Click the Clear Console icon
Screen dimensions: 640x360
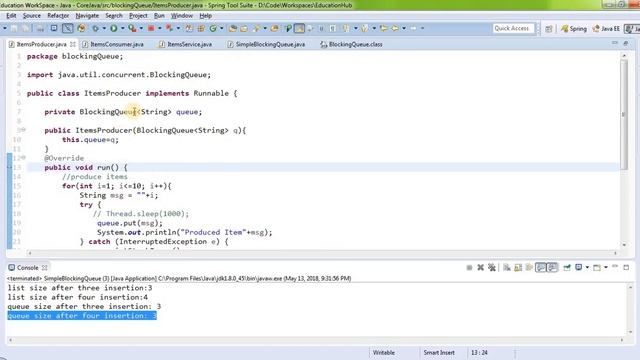click(x=507, y=267)
